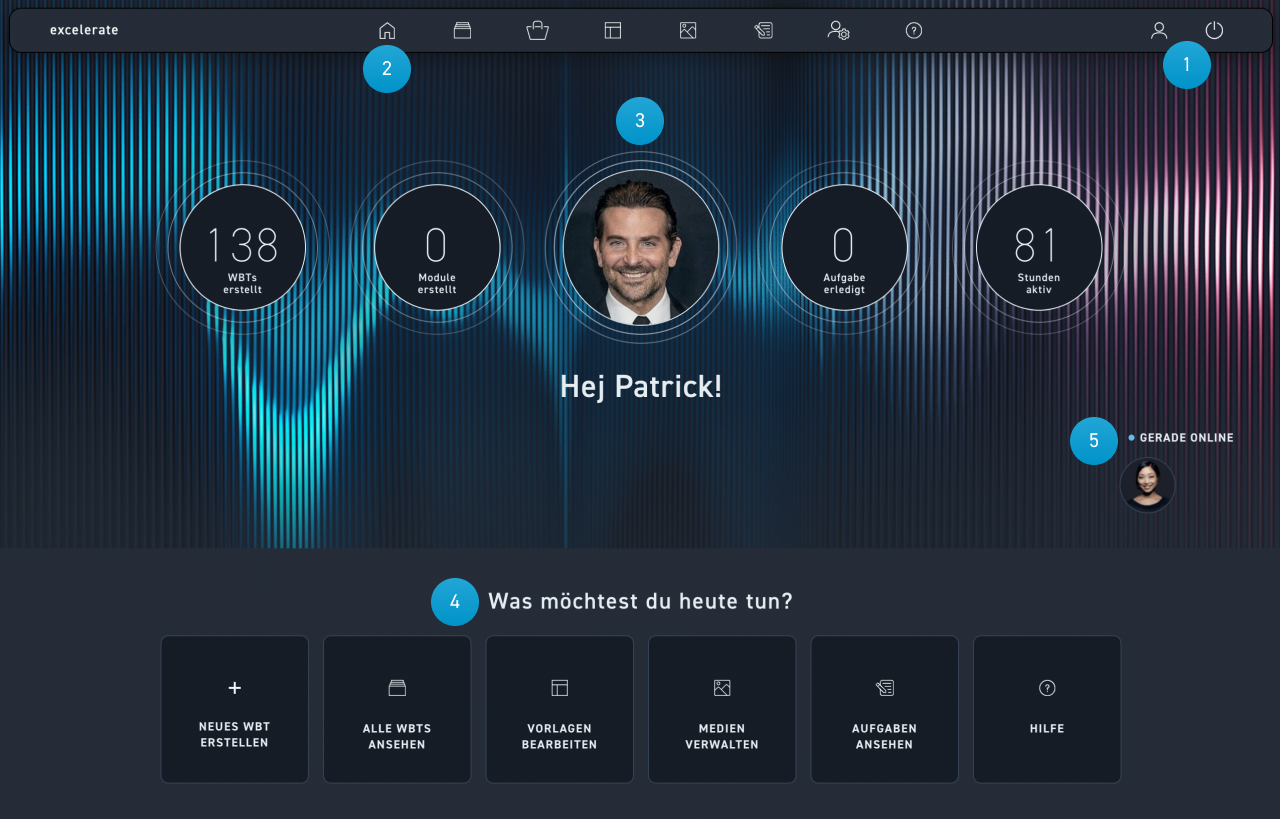Click the shopping basket icon in navigation bar

pyautogui.click(x=538, y=30)
